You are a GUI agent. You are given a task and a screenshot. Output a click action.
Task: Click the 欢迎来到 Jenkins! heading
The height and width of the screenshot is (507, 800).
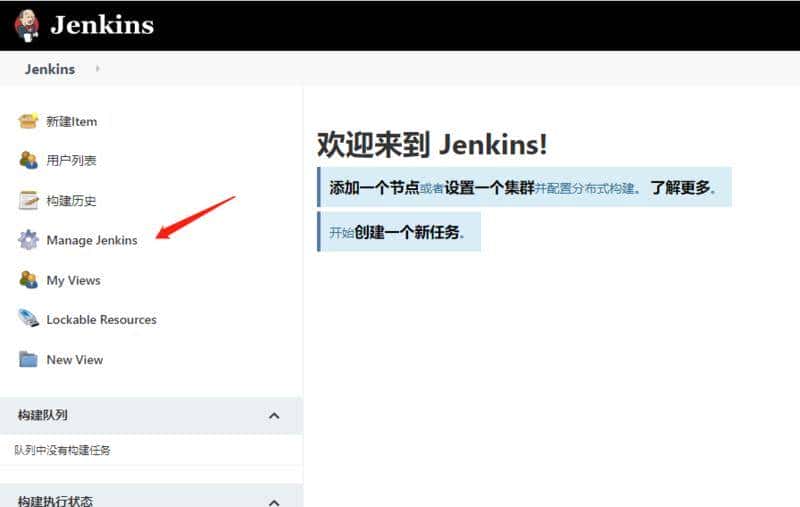[x=432, y=144]
